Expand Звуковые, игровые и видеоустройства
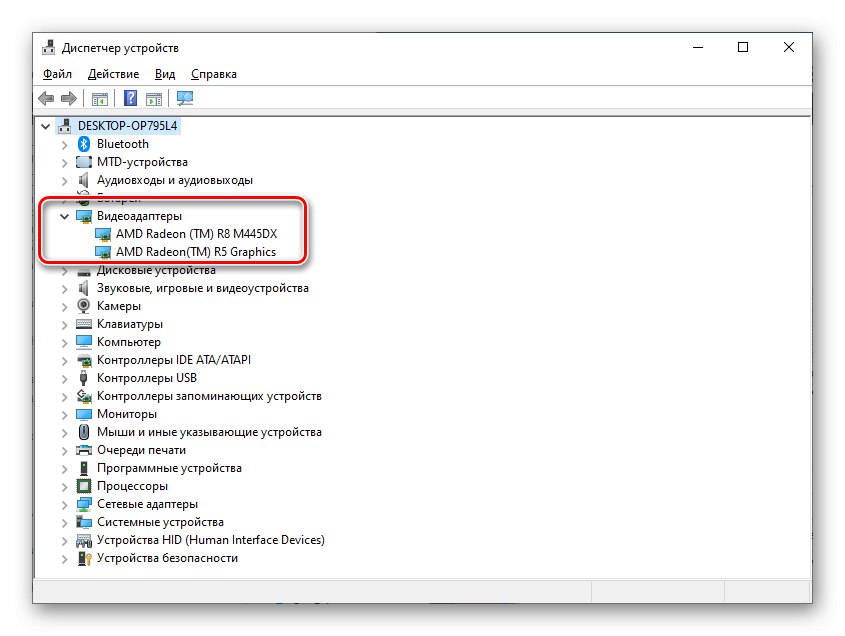 (x=65, y=289)
